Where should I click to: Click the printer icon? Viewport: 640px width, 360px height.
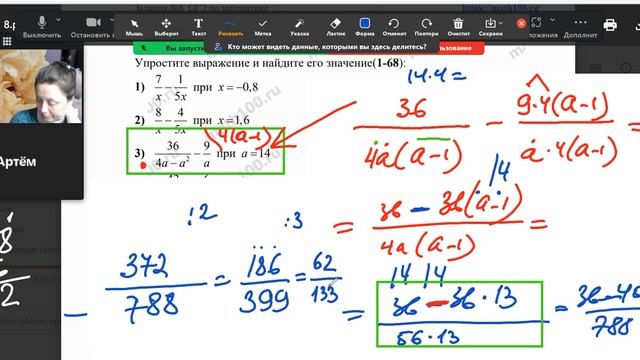[610, 25]
